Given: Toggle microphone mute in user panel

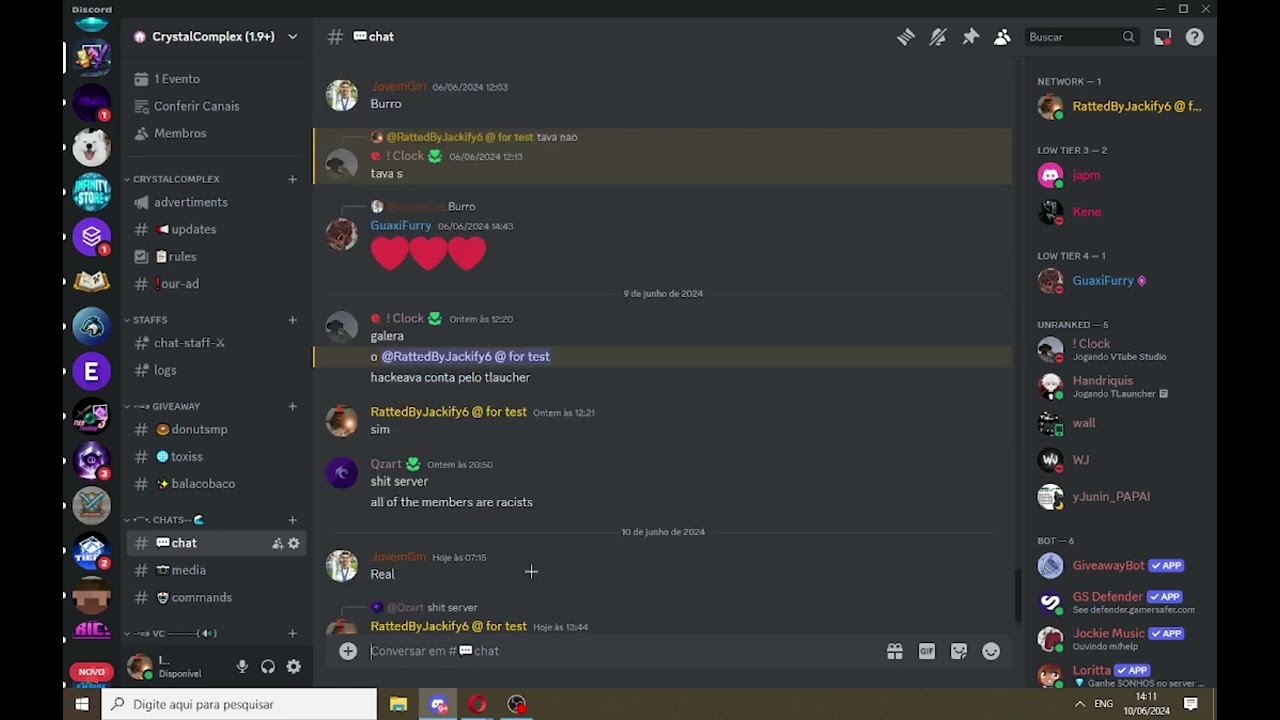Looking at the screenshot, I should [242, 667].
